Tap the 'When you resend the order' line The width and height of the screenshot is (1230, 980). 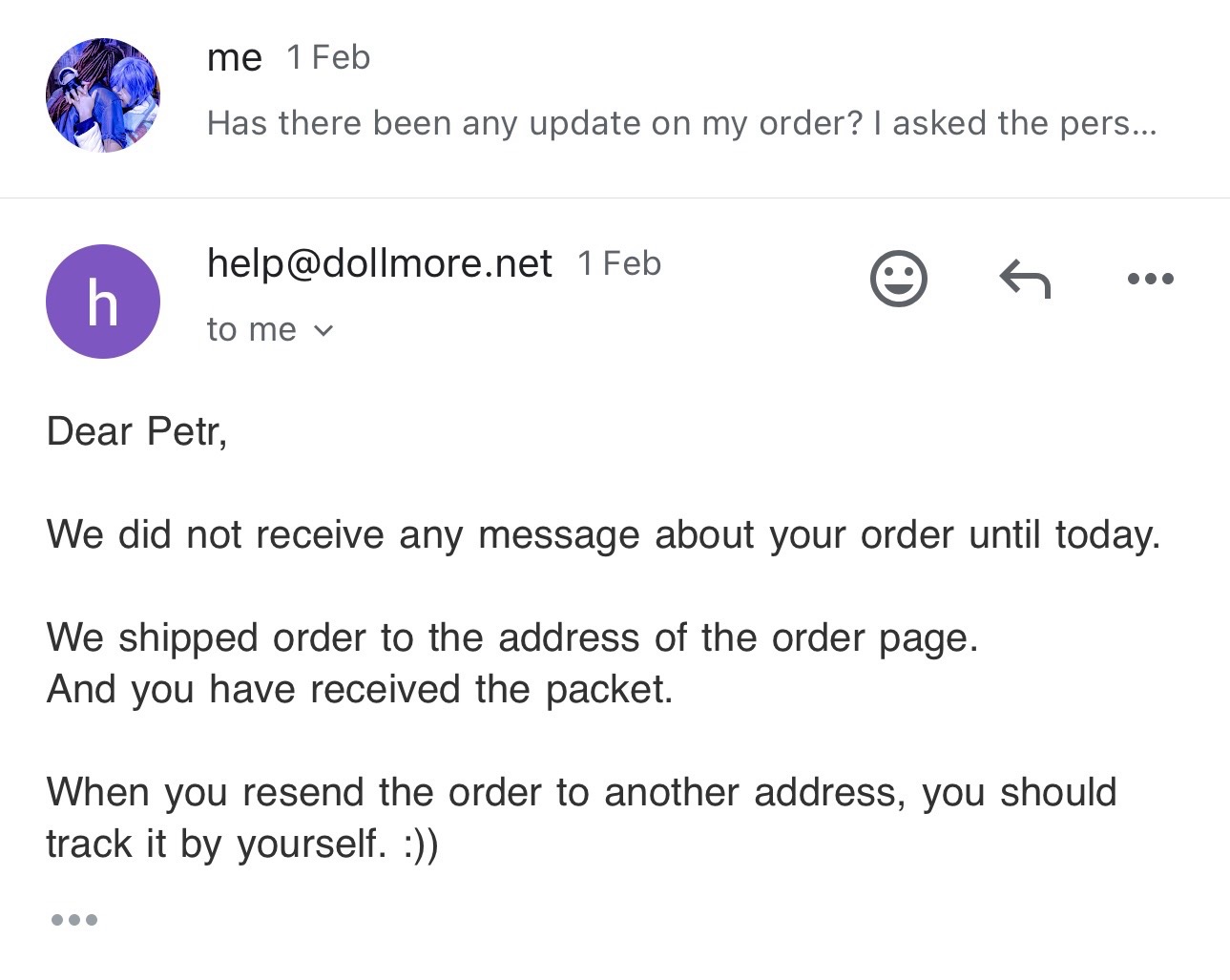click(x=581, y=792)
